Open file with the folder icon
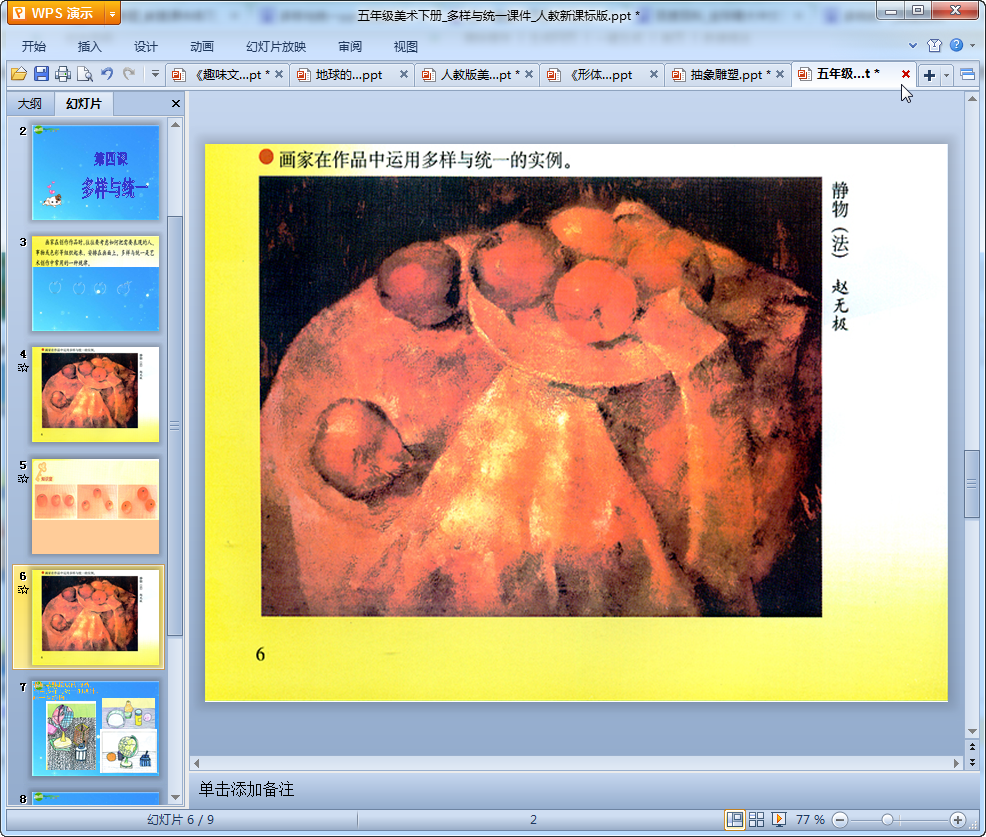The width and height of the screenshot is (986, 837). [x=19, y=74]
